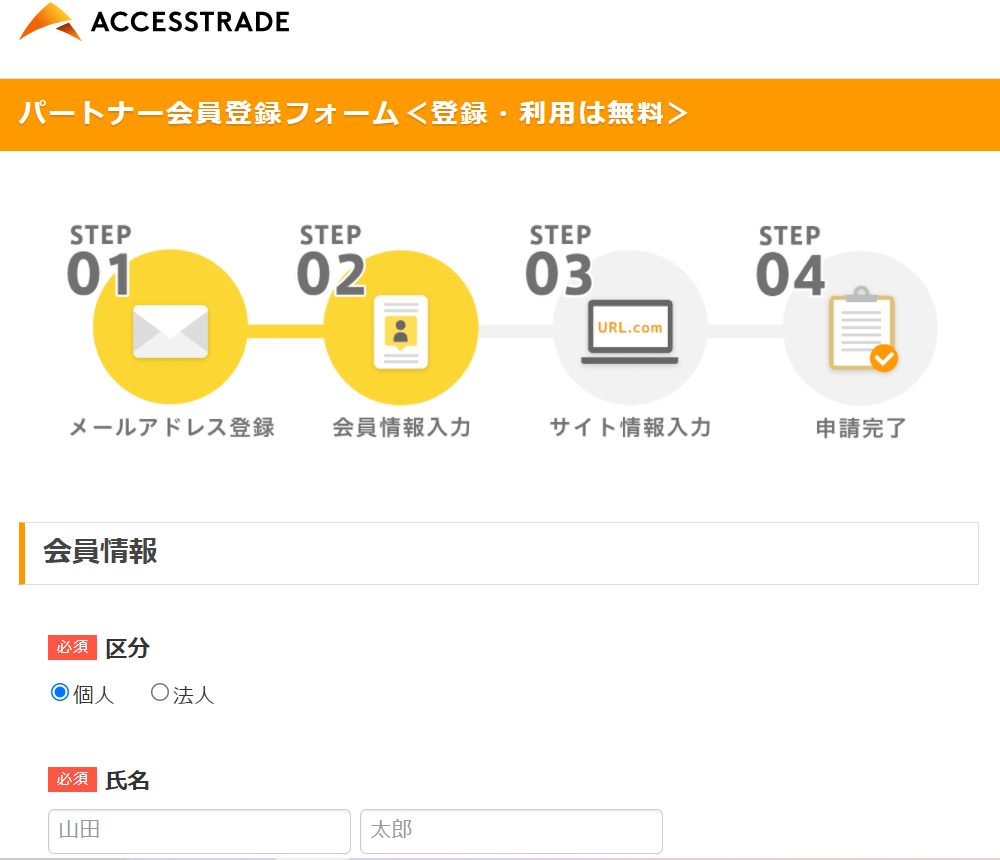1000x860 pixels.
Task: Select the 法人 radio button
Action: [159, 692]
